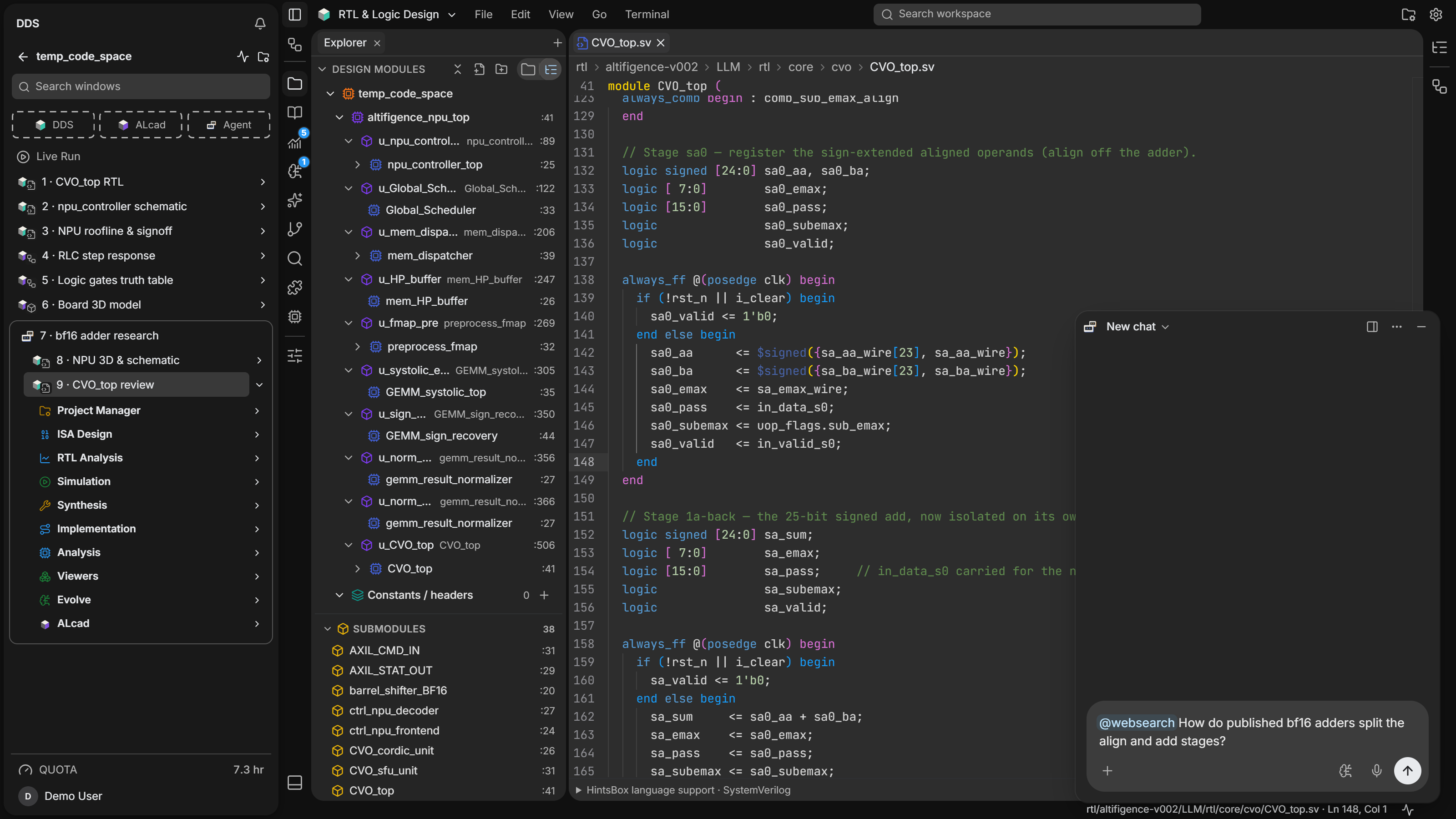1456x819 pixels.
Task: Select the CVO_top.sv editor tab
Action: pyautogui.click(x=620, y=42)
